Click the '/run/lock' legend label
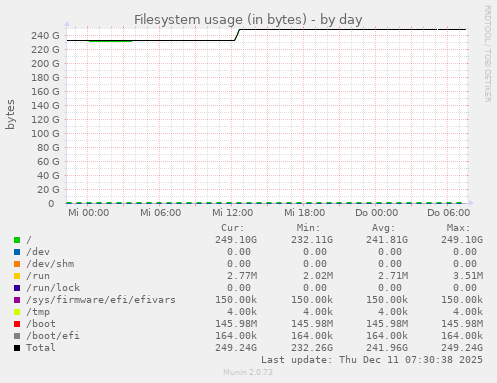The image size is (497, 383). pyautogui.click(x=53, y=288)
